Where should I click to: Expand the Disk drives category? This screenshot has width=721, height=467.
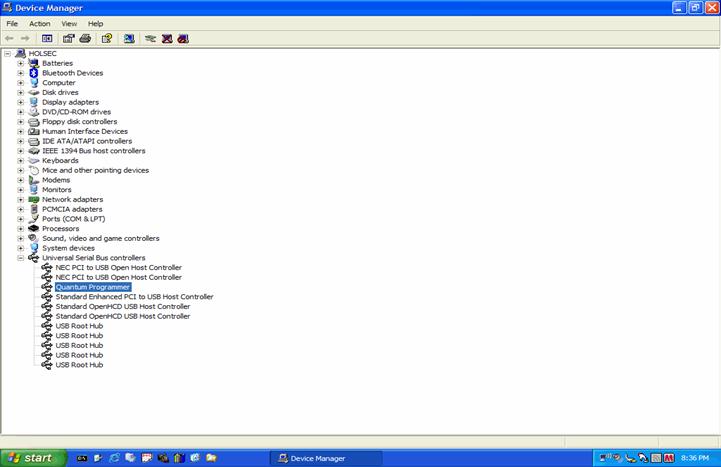pos(20,92)
